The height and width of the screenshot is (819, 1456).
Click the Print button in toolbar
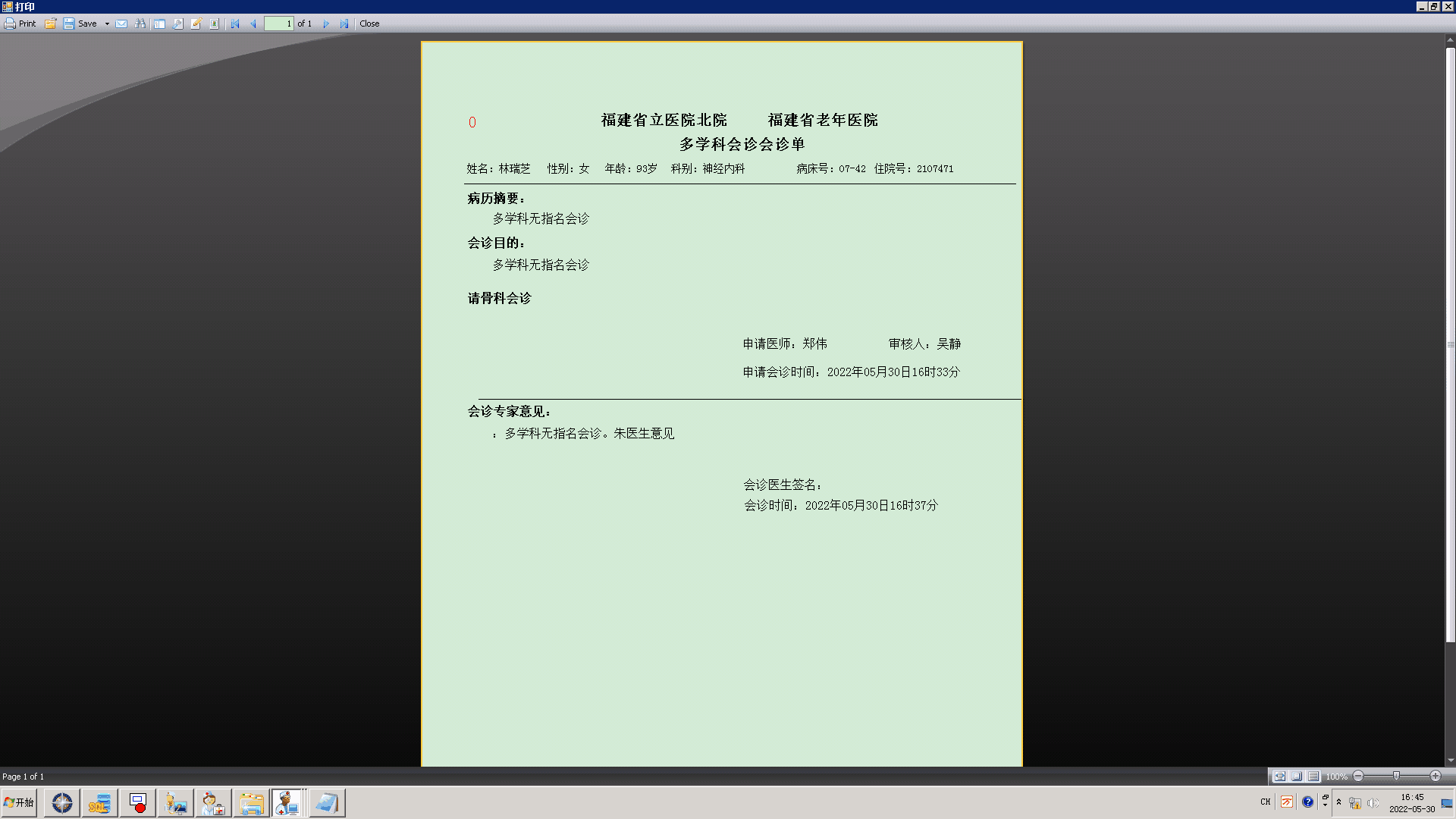tap(20, 24)
